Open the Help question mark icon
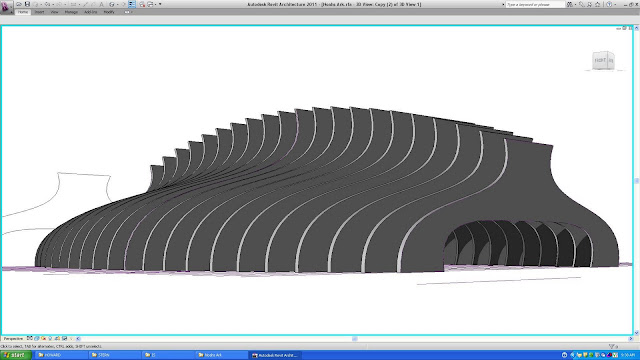This screenshot has width=640, height=360. click(609, 4)
